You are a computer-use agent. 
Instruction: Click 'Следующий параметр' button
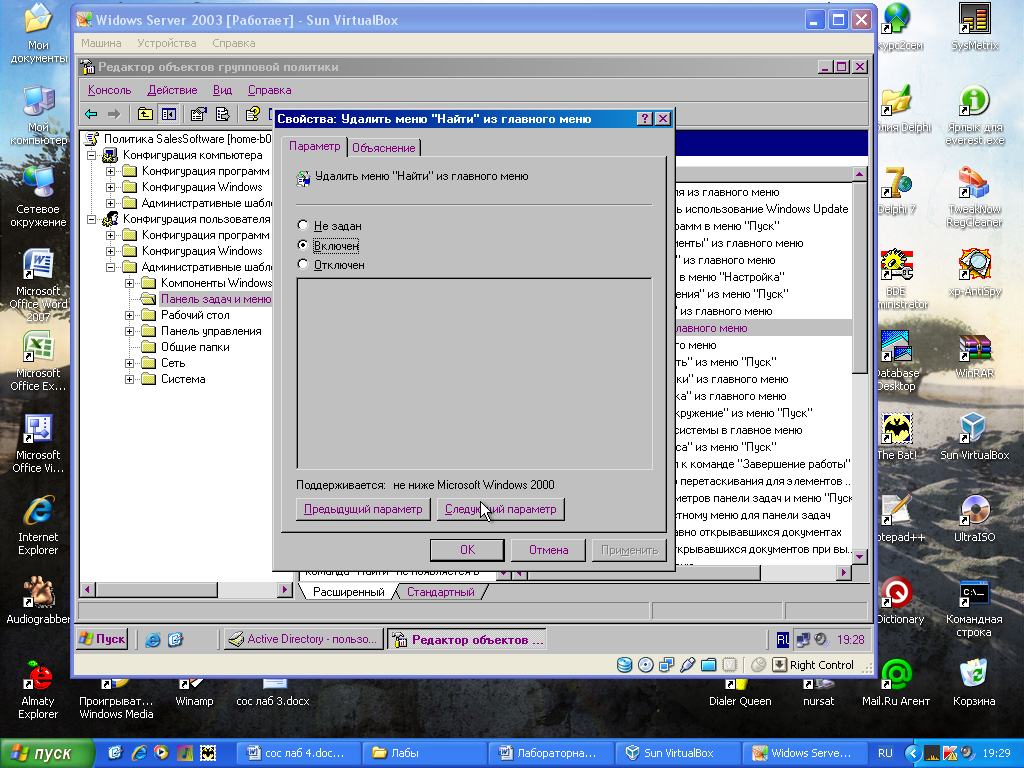click(x=501, y=509)
